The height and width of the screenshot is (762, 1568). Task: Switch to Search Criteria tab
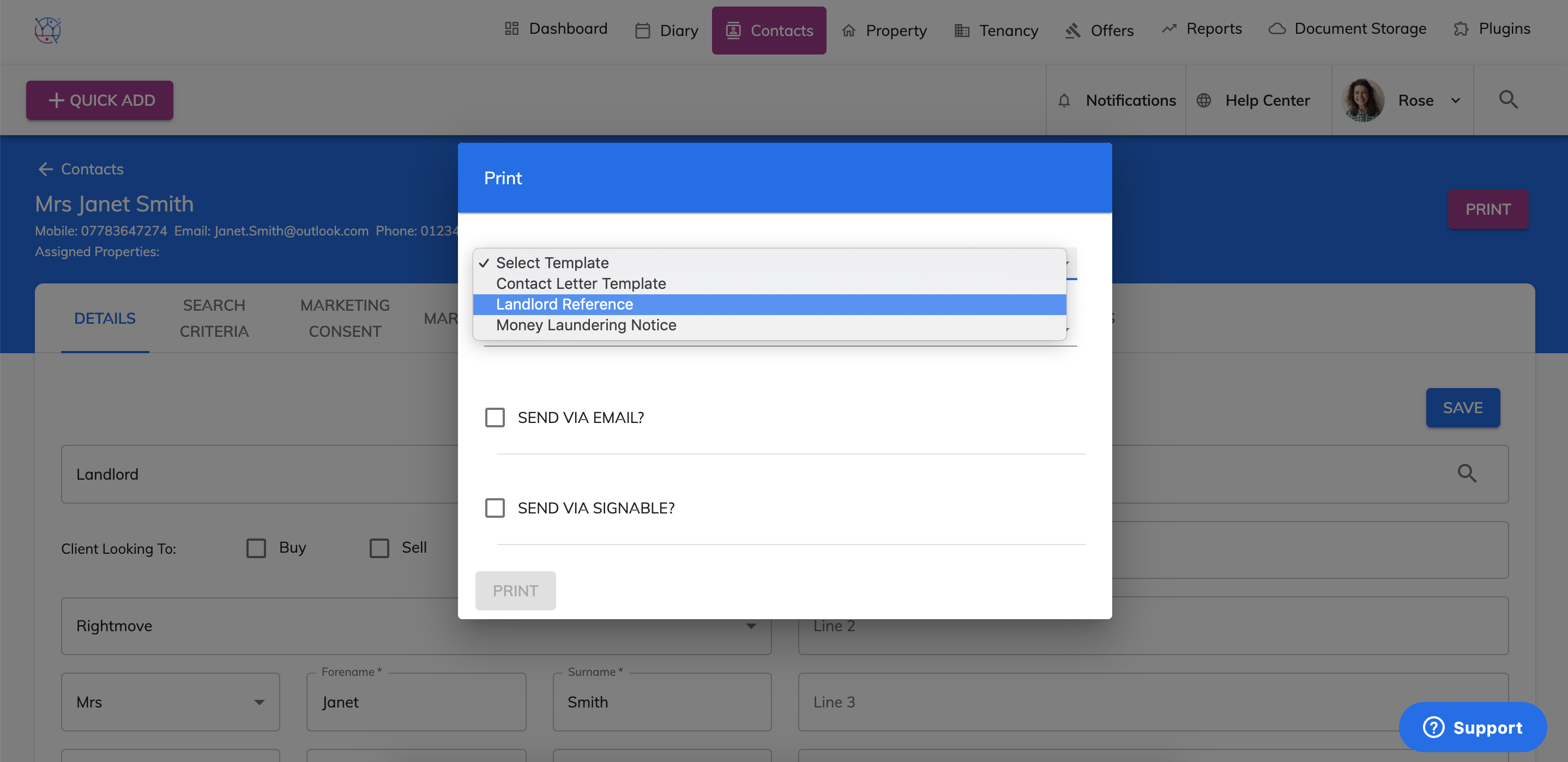214,318
